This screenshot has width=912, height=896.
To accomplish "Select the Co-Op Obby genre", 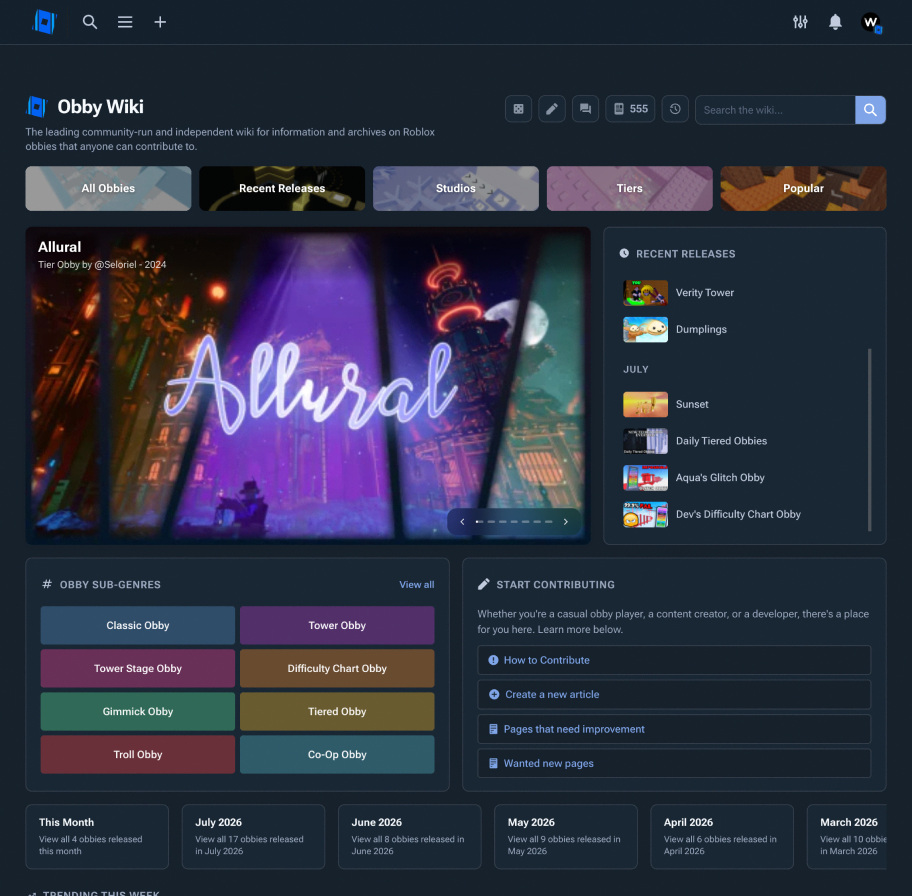I will (337, 755).
